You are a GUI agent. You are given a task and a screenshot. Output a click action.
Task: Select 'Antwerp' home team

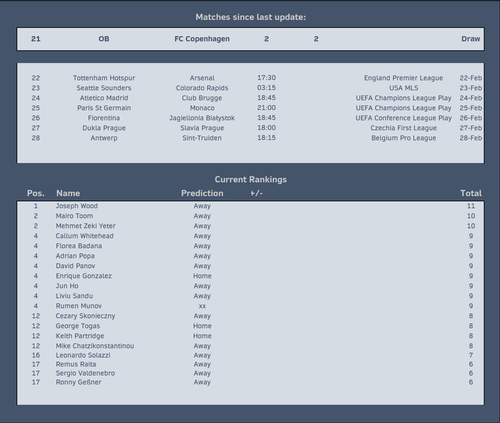[x=104, y=138]
